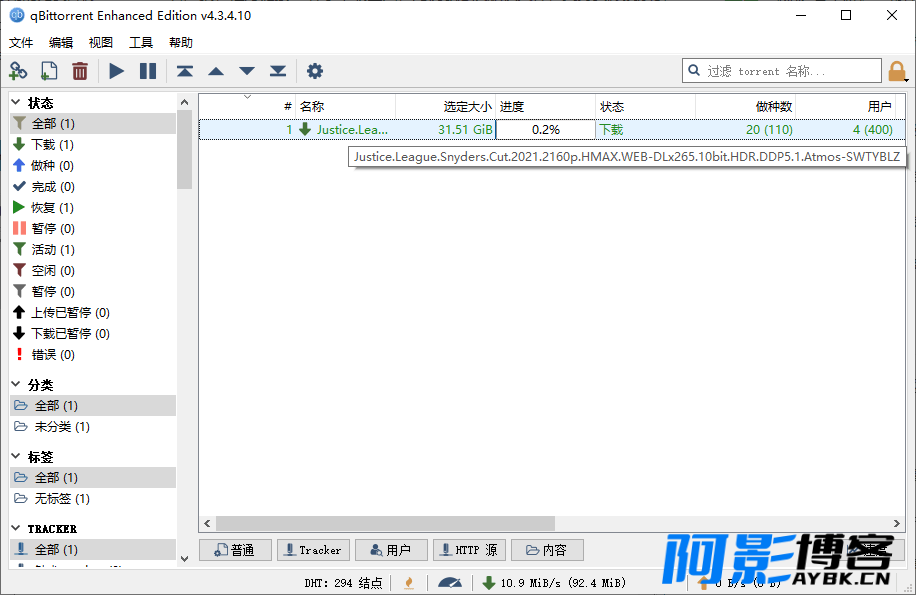Click the firewalled connection status icon

[410, 582]
